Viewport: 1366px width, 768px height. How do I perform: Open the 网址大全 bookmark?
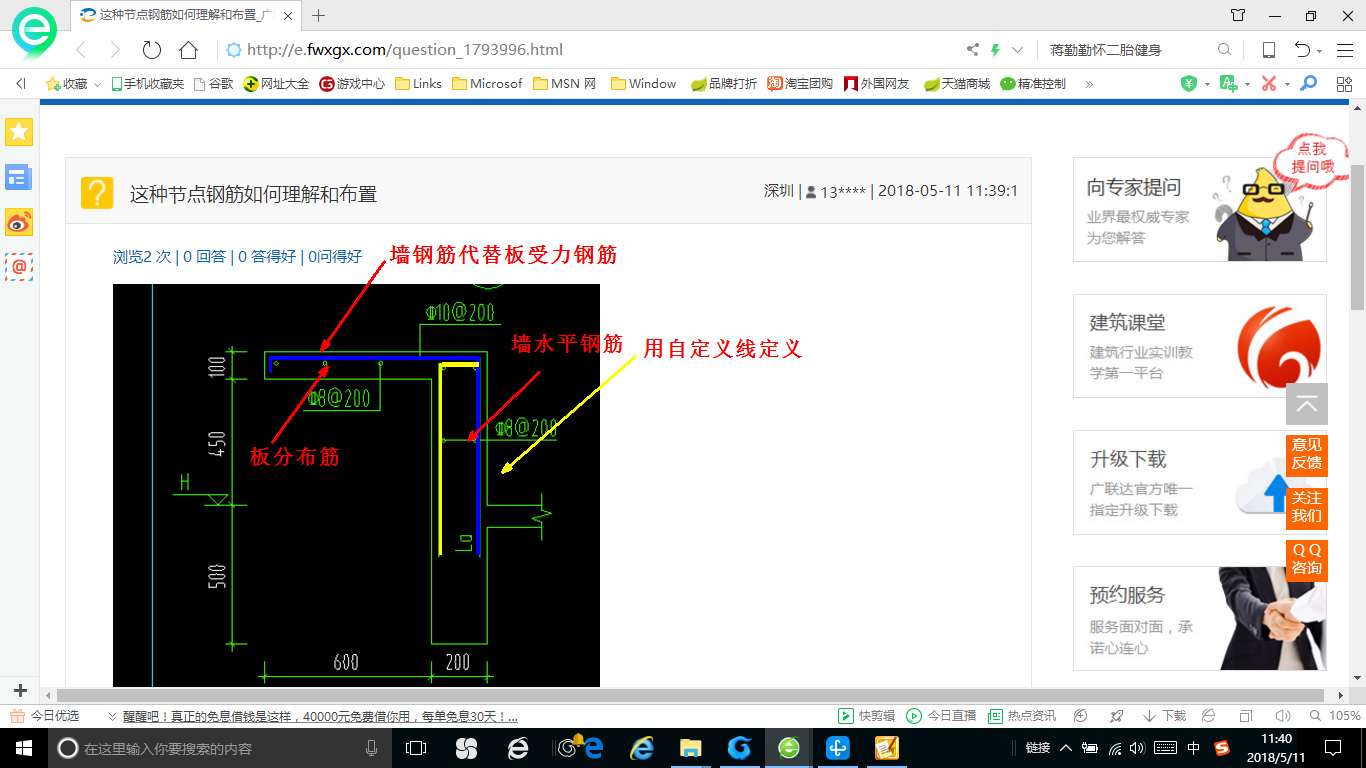[277, 84]
